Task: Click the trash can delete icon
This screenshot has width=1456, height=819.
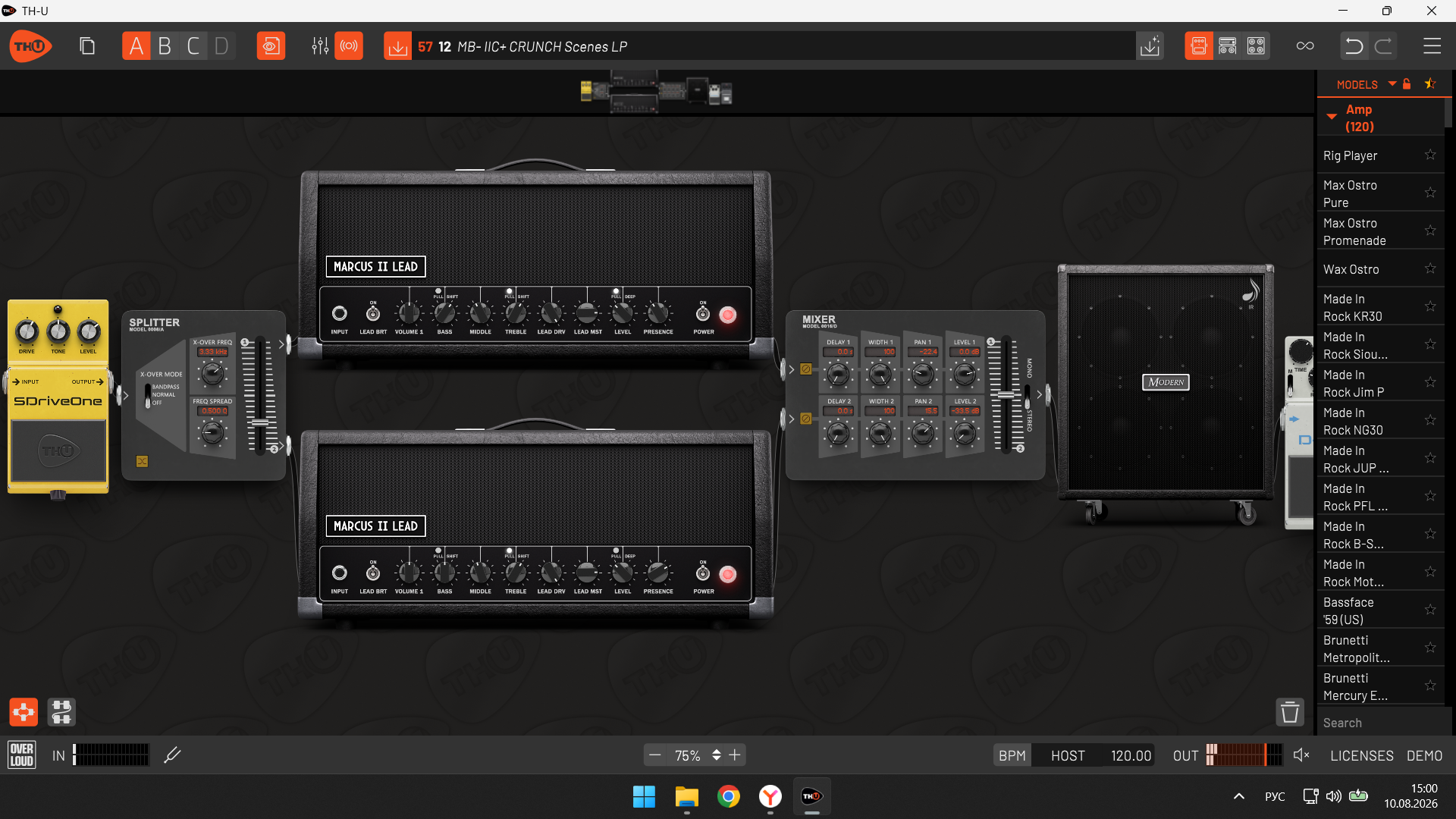Action: [1290, 712]
